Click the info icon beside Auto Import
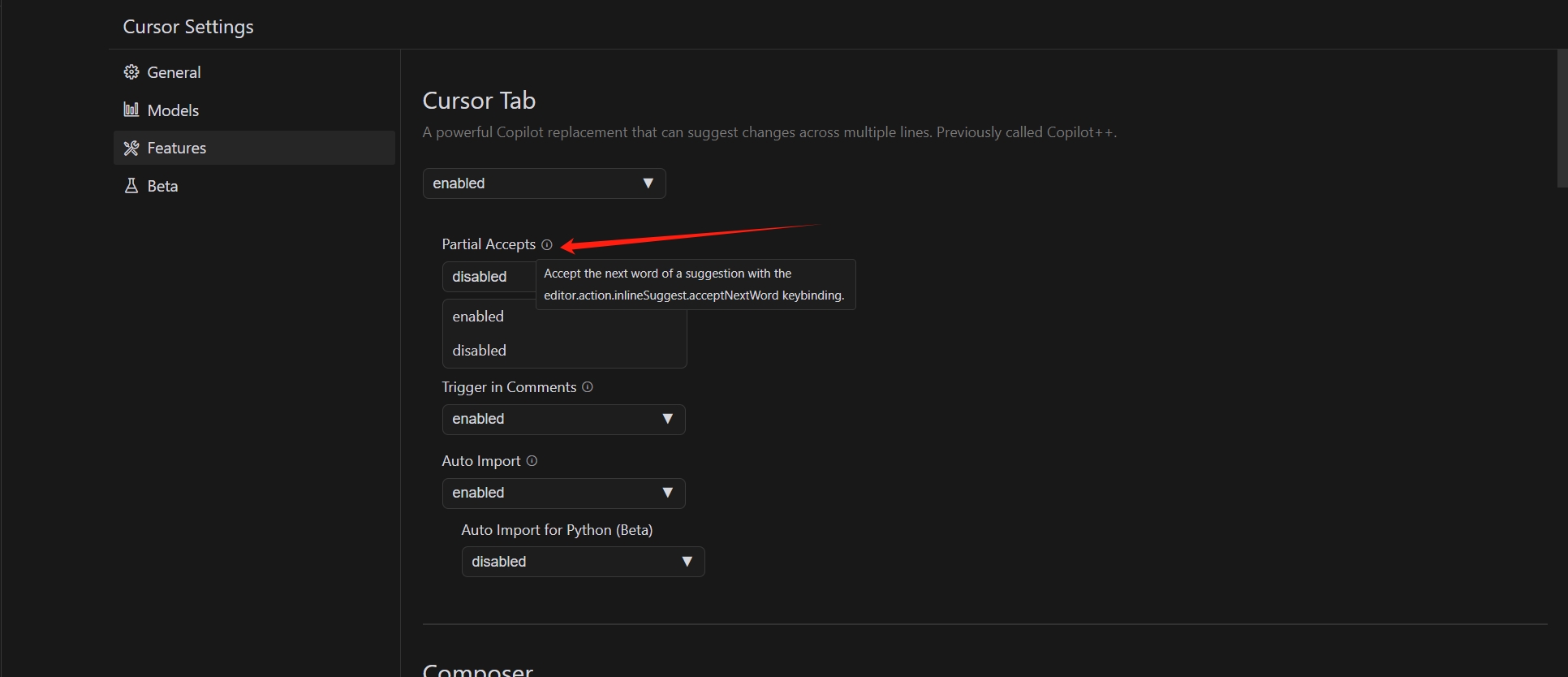 point(532,461)
